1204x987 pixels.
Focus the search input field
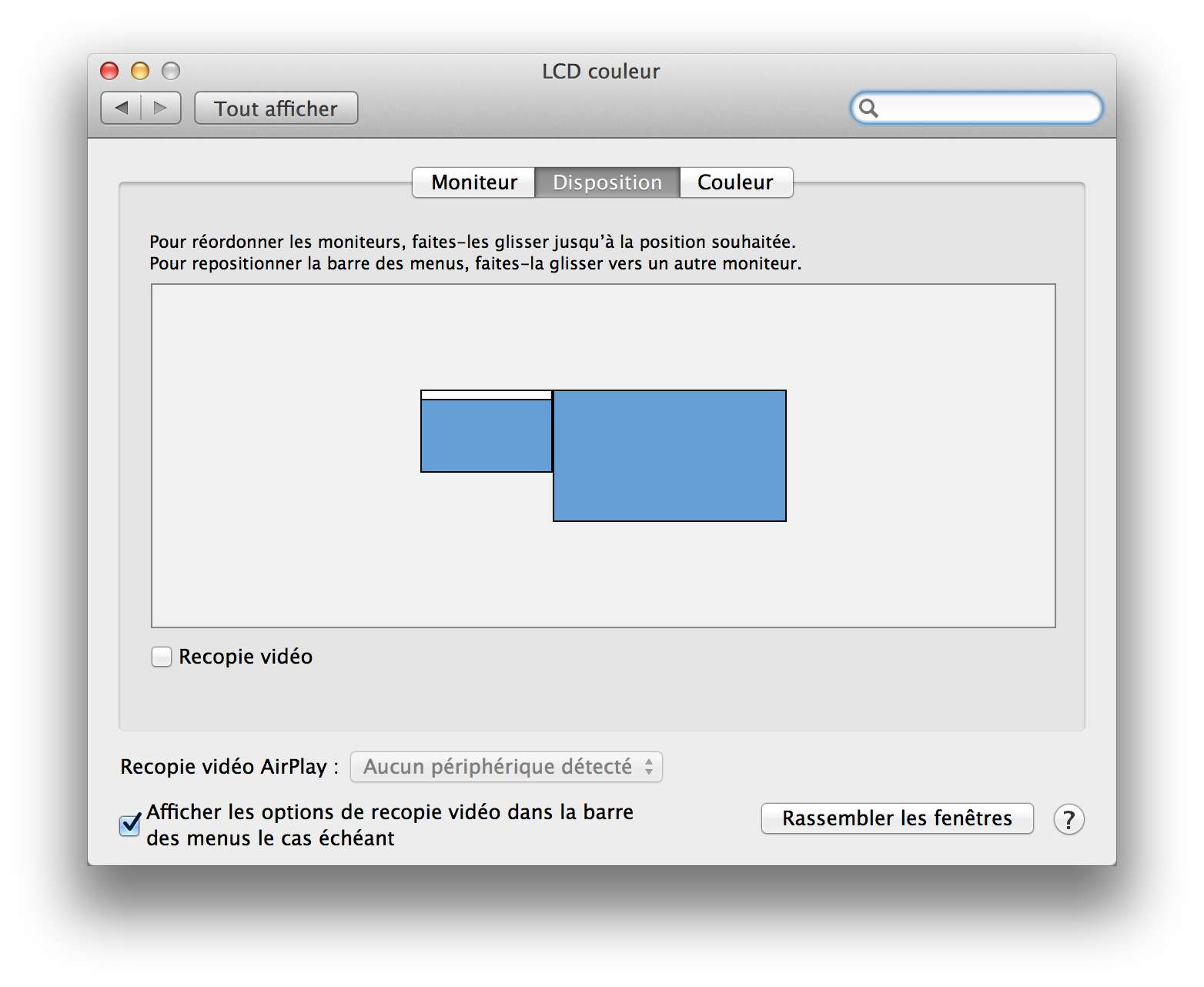(985, 108)
